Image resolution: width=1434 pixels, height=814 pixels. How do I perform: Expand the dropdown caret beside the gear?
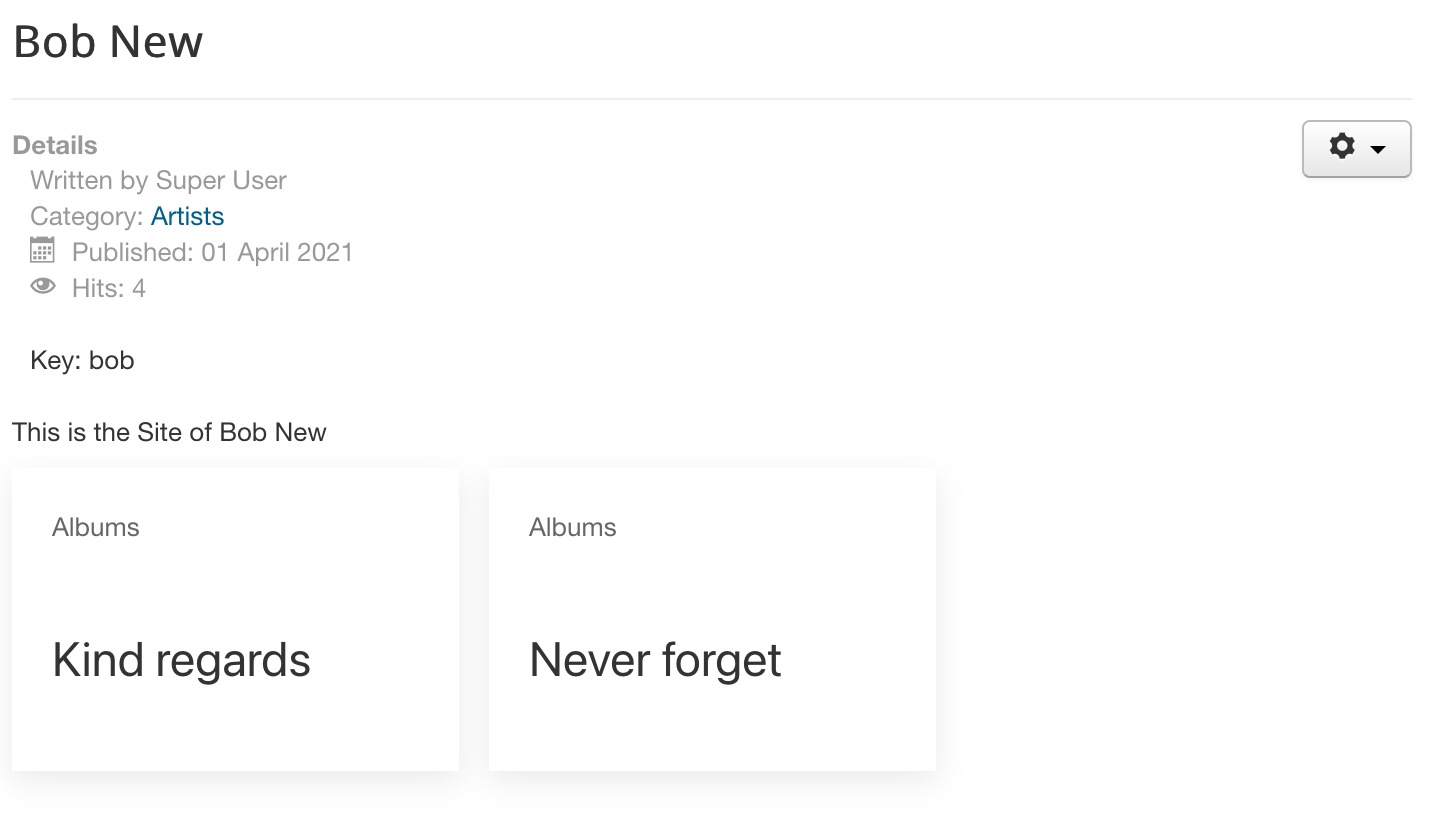click(x=1378, y=150)
